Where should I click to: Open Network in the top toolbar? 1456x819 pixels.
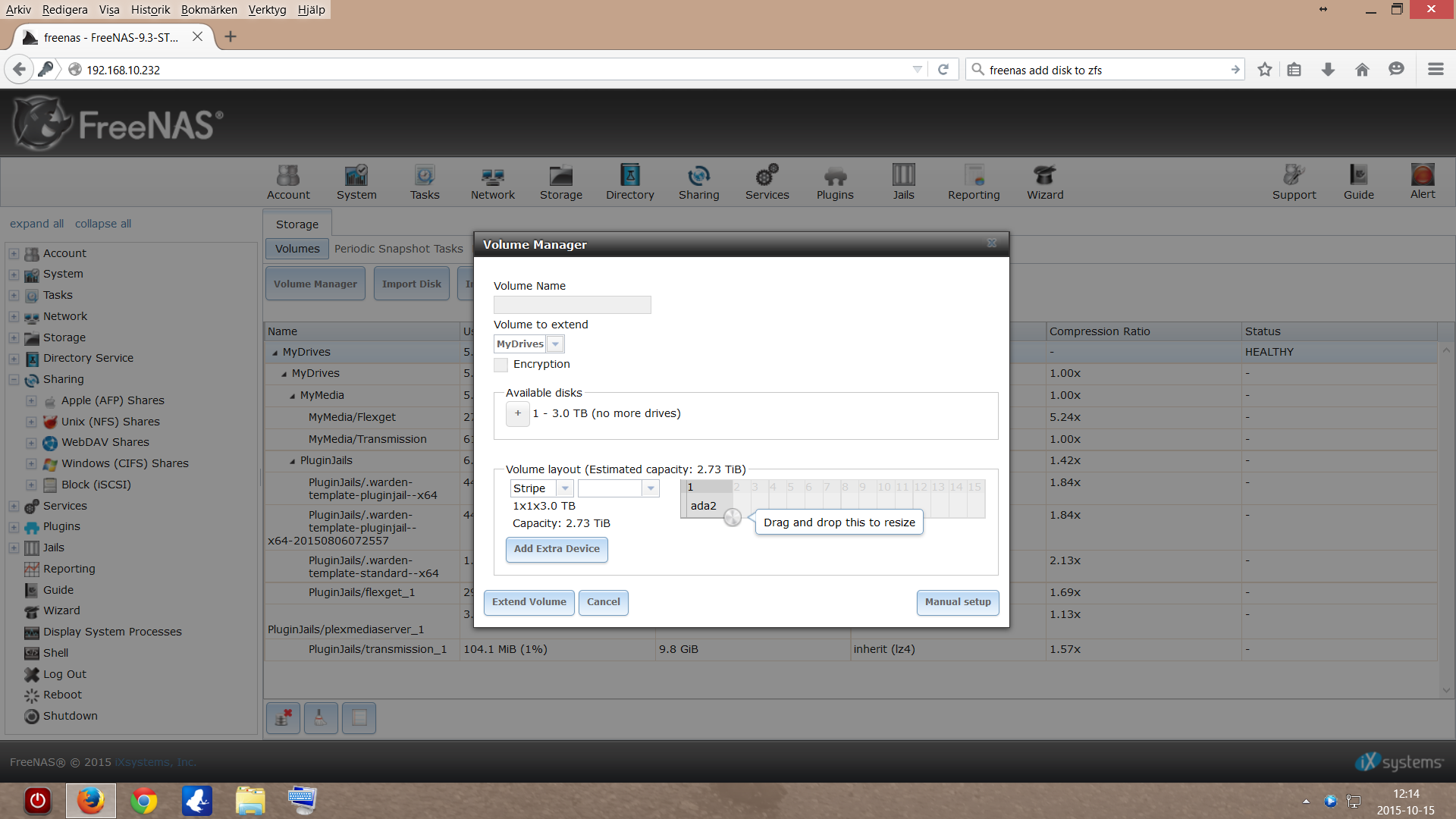click(x=493, y=183)
